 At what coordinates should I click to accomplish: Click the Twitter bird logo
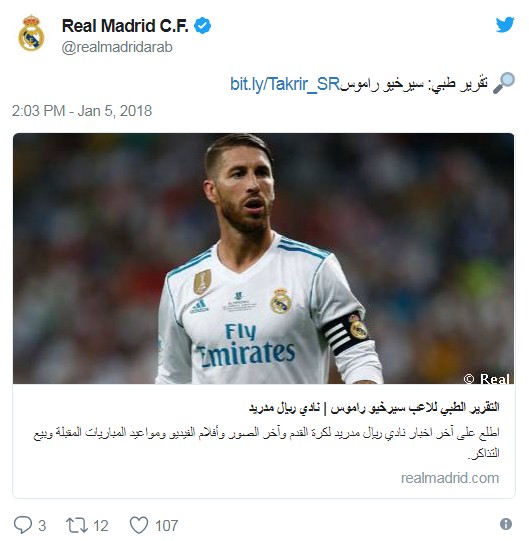coord(505,24)
